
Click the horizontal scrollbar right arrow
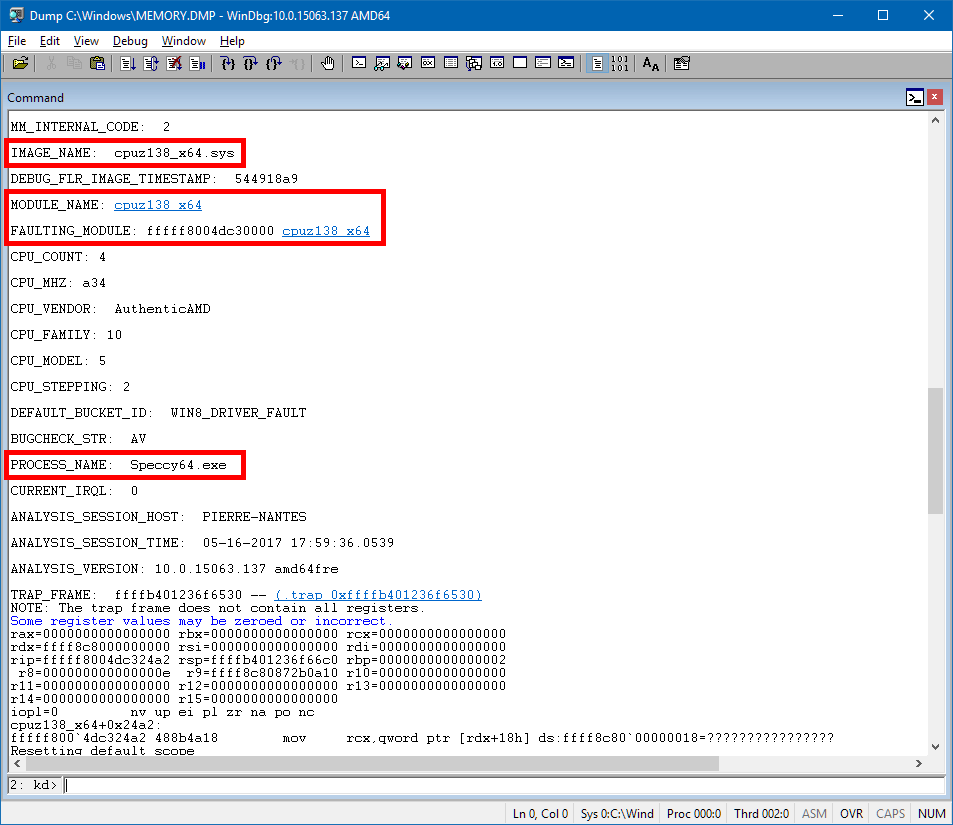[918, 763]
